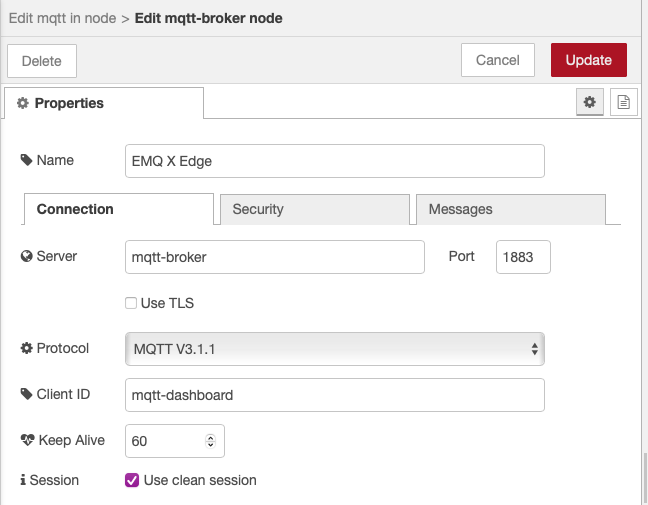Click the tag icon beside Name
This screenshot has height=505, width=648.
(26, 160)
